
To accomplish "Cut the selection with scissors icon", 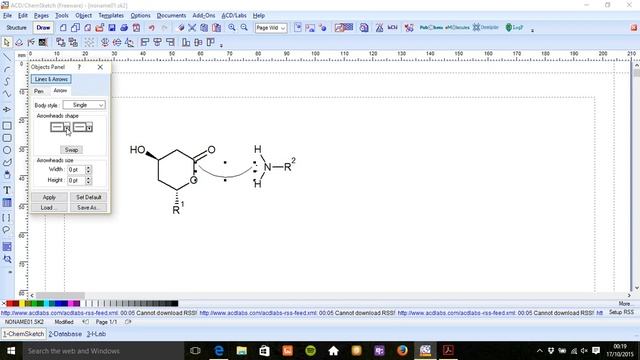I will click(192, 28).
